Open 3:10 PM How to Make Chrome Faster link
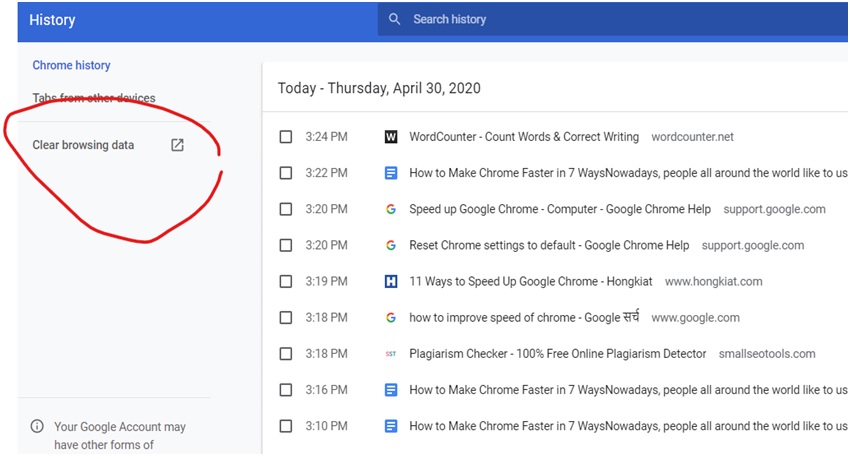This screenshot has width=850, height=459. [628, 426]
